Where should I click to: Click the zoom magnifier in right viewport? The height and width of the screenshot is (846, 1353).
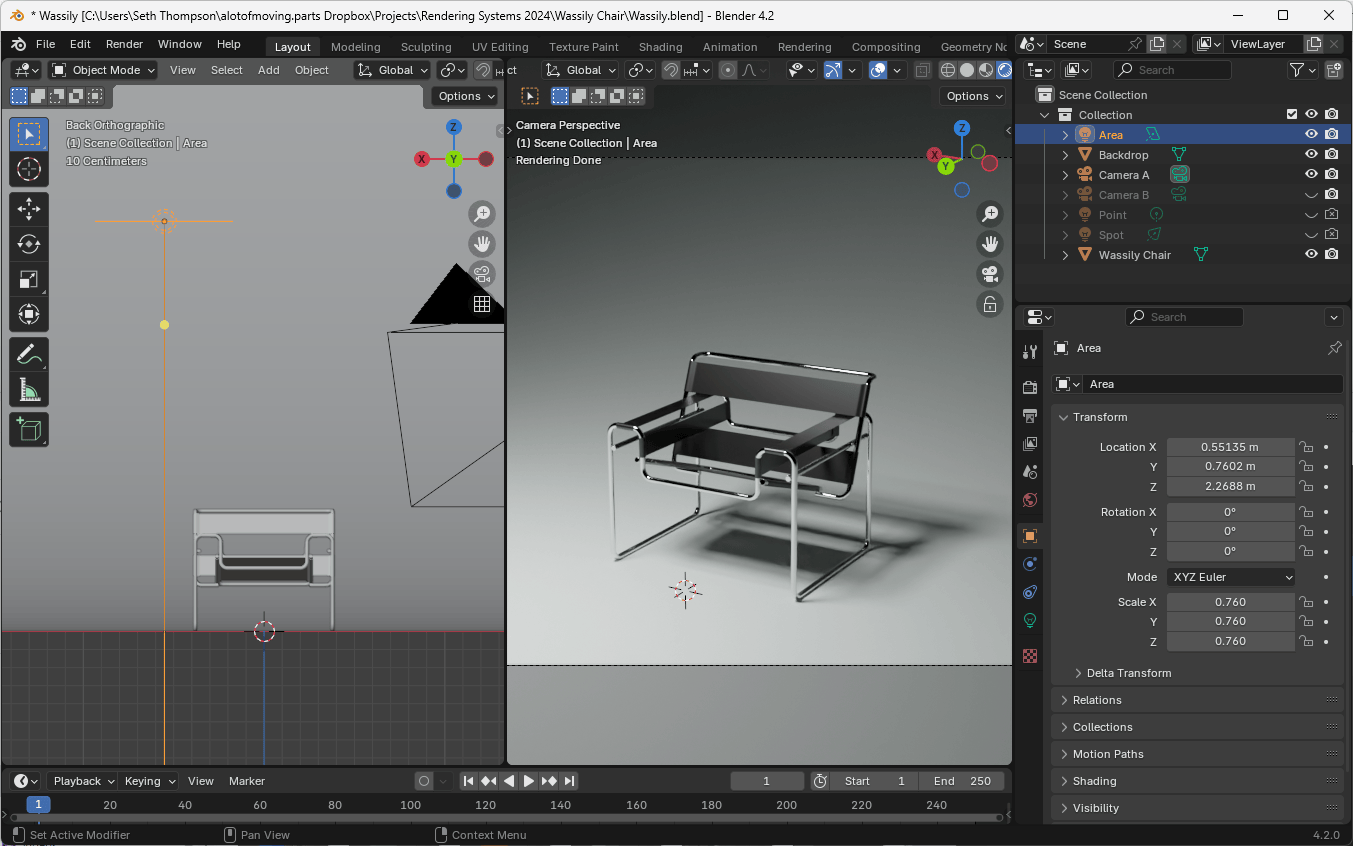(990, 214)
